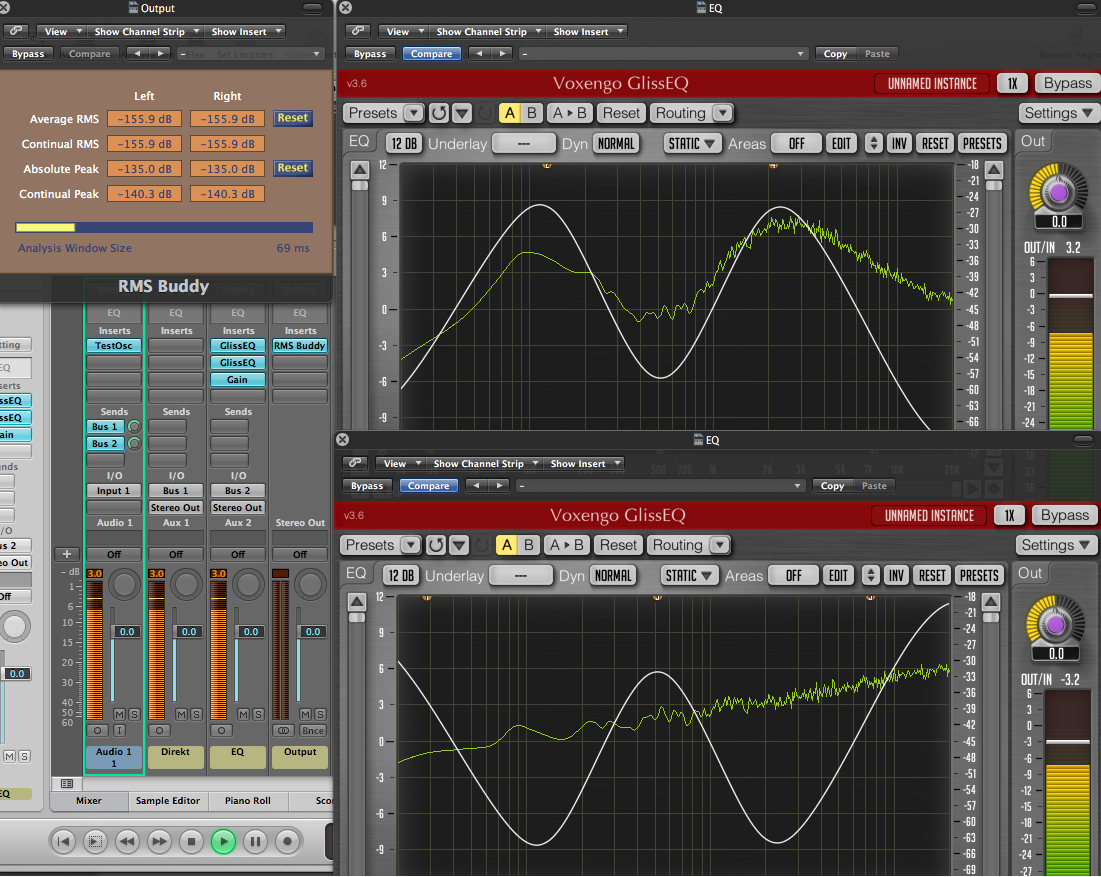Open Show Channel Strip dropdown in Output window
1101x877 pixels.
146,32
